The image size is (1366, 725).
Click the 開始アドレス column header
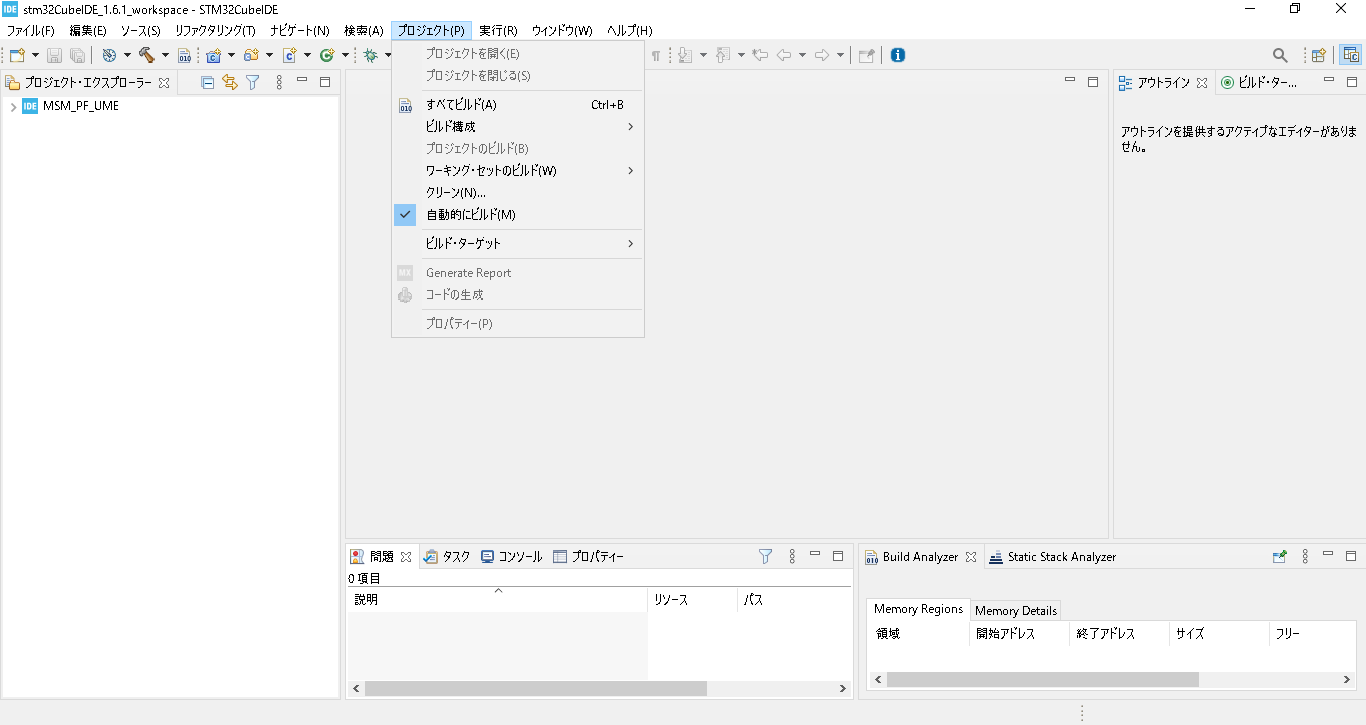(1019, 634)
